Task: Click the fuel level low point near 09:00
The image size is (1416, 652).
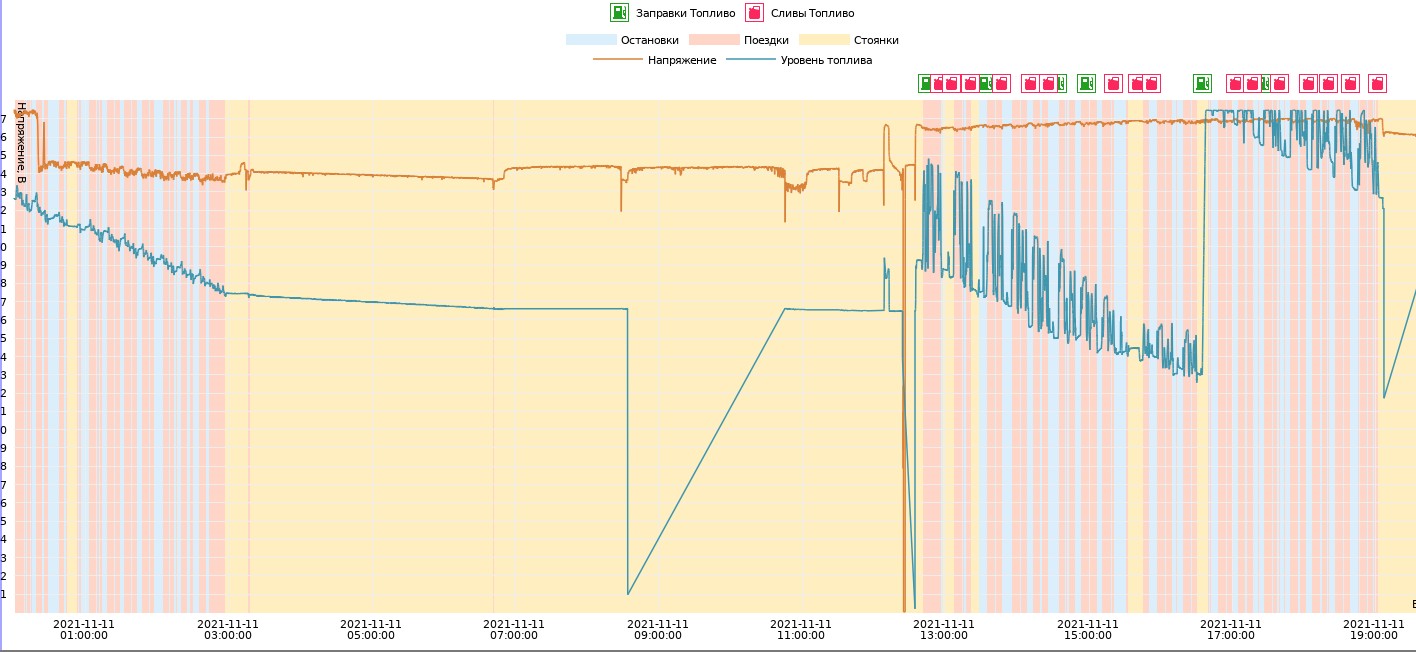Action: (x=628, y=594)
